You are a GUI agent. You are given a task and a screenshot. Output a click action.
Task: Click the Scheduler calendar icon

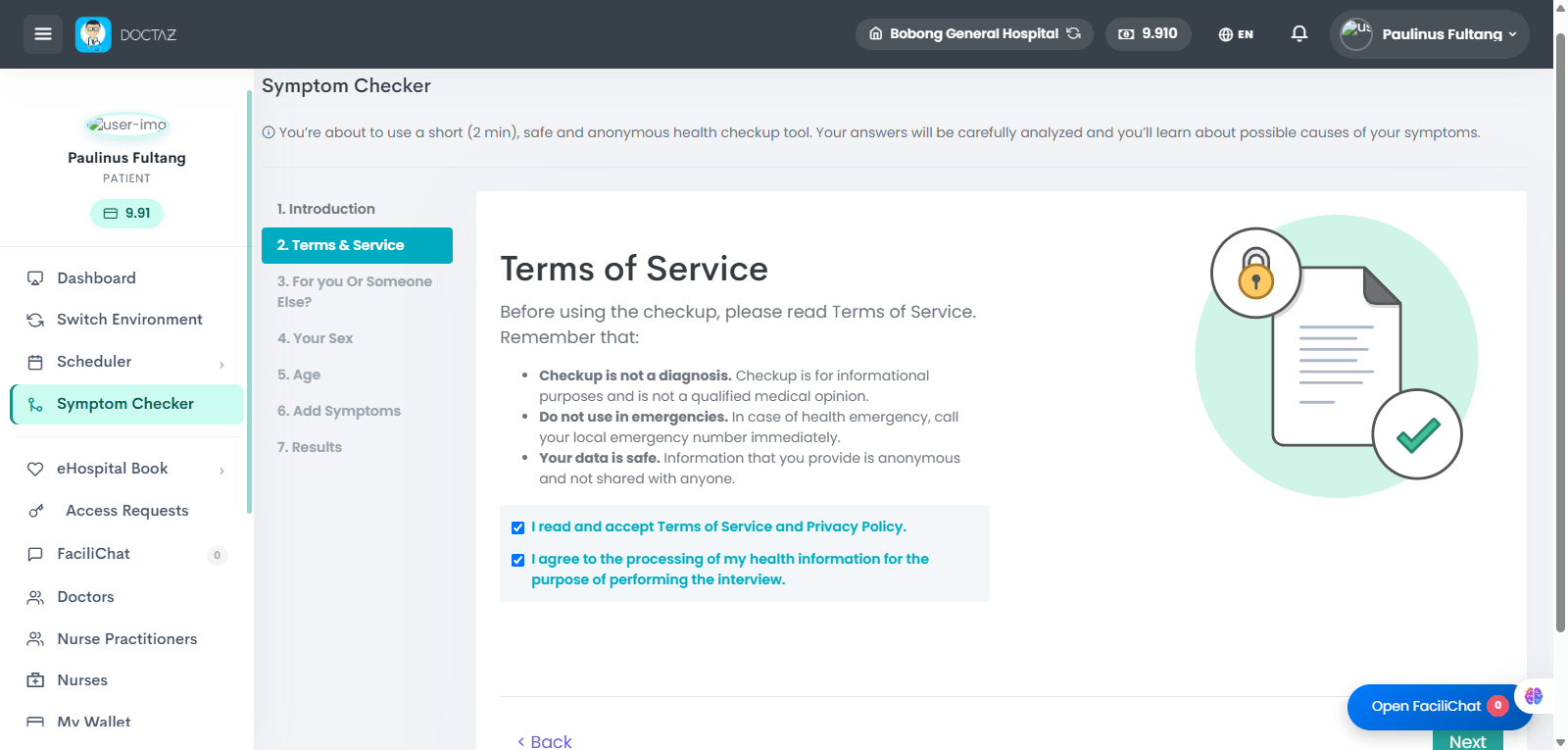(35, 362)
